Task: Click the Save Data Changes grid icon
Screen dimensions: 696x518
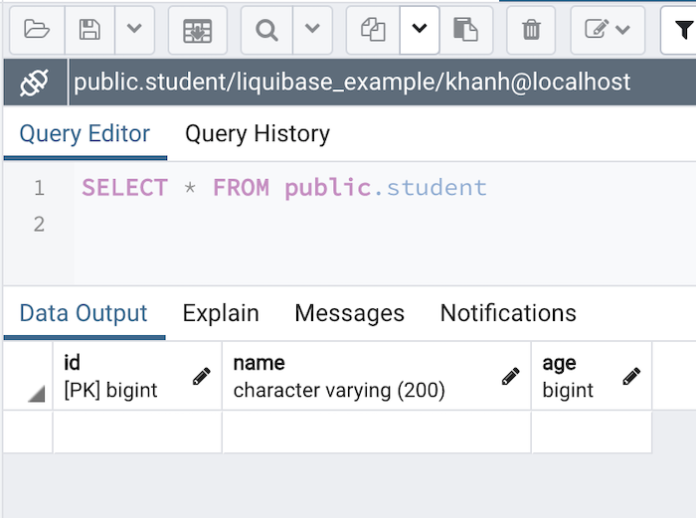Action: (197, 30)
